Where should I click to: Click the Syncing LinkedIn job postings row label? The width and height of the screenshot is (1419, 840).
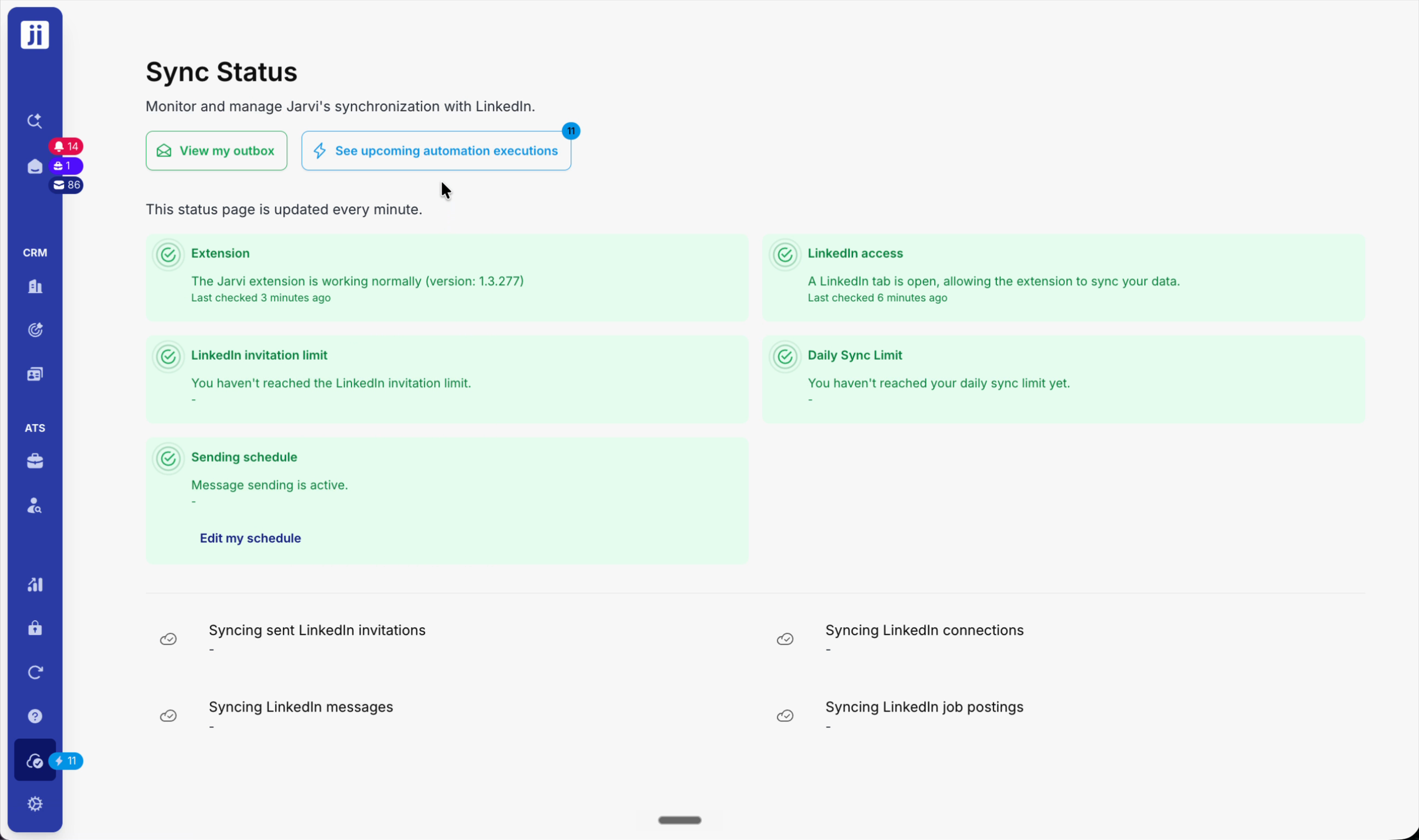click(924, 707)
